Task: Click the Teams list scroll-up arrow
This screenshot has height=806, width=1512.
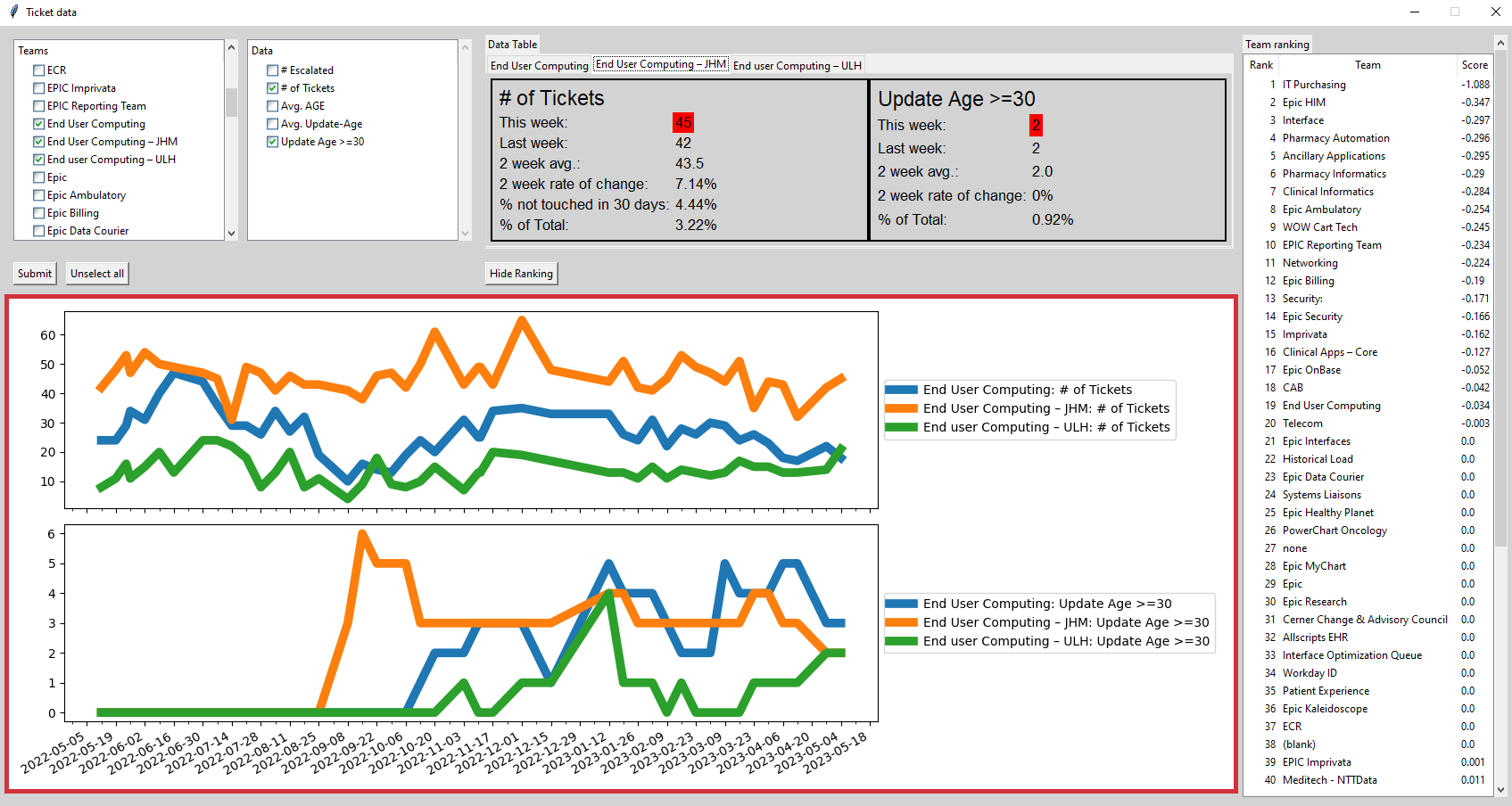Action: pos(231,47)
